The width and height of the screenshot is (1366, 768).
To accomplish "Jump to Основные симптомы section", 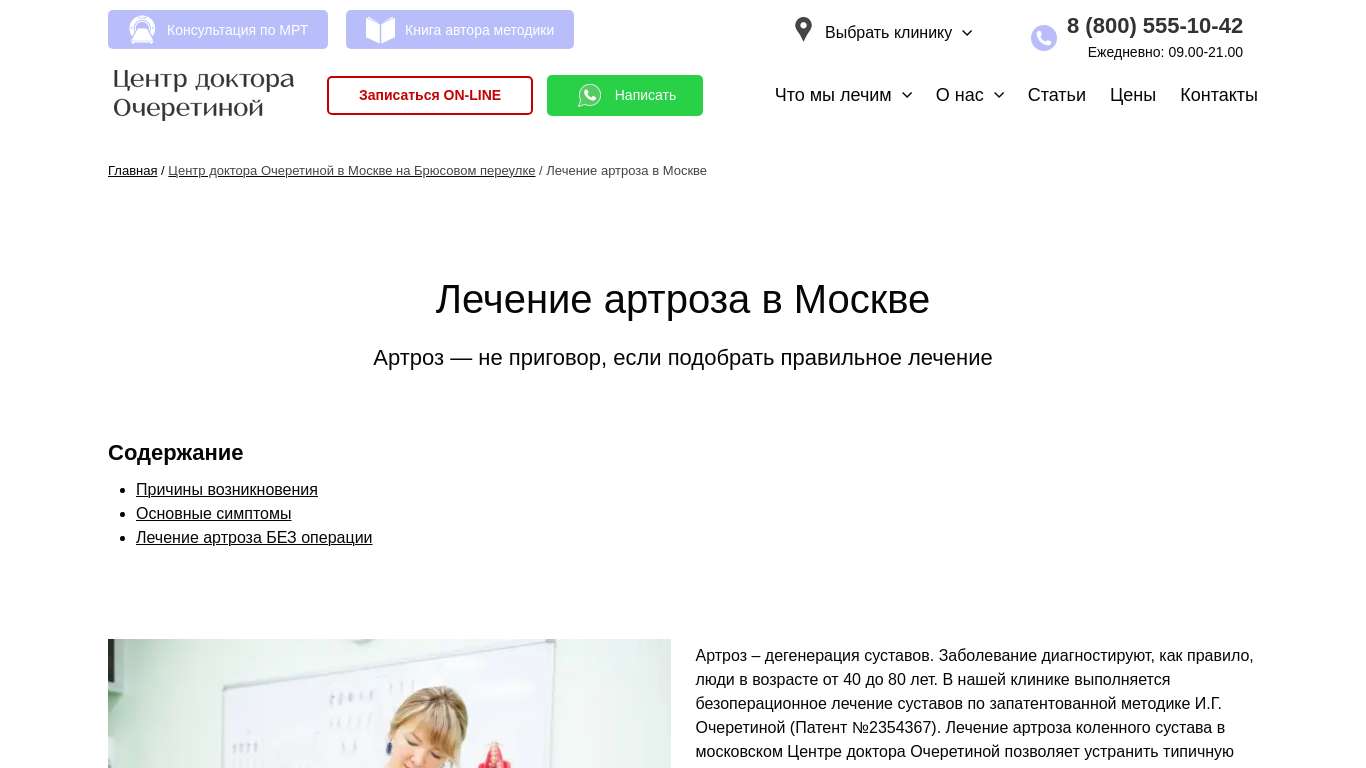I will pos(214,514).
